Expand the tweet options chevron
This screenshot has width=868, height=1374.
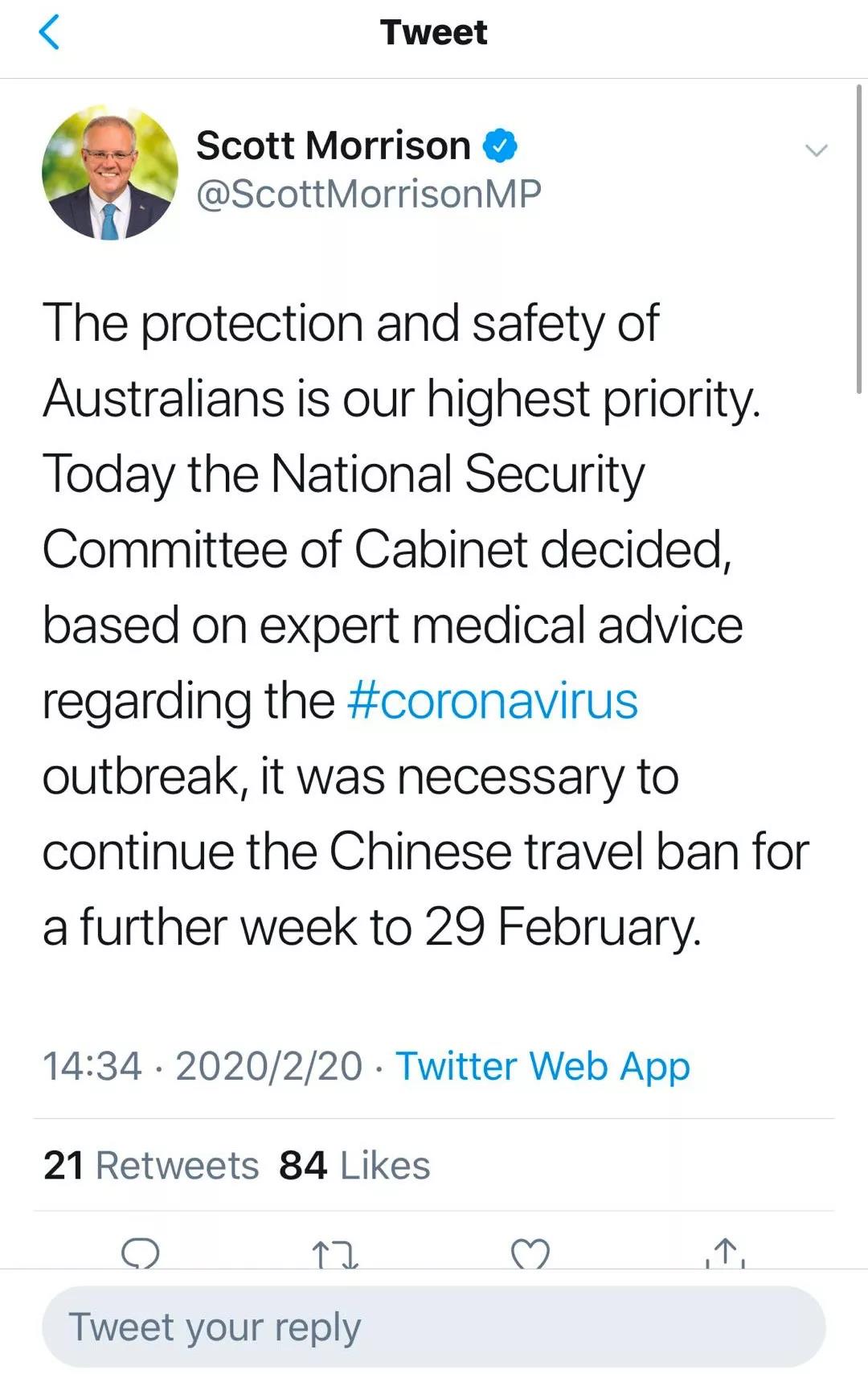816,150
